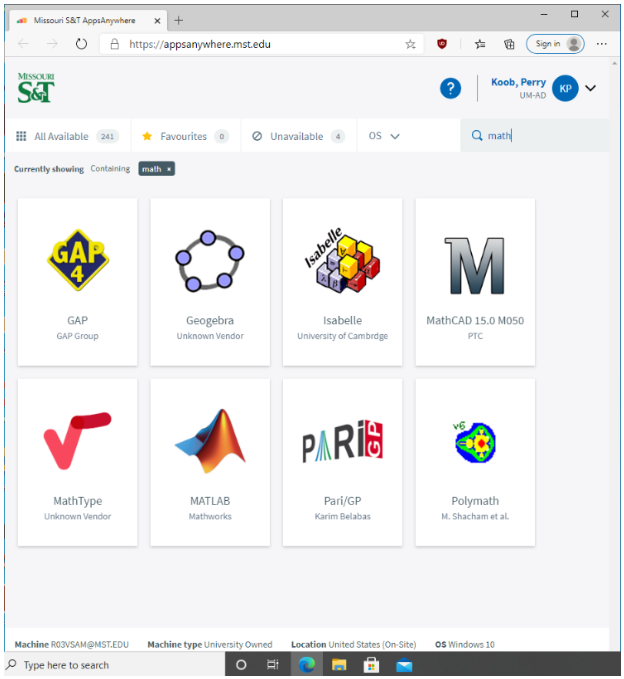Launch MathCAD via its M icon

pos(475,265)
